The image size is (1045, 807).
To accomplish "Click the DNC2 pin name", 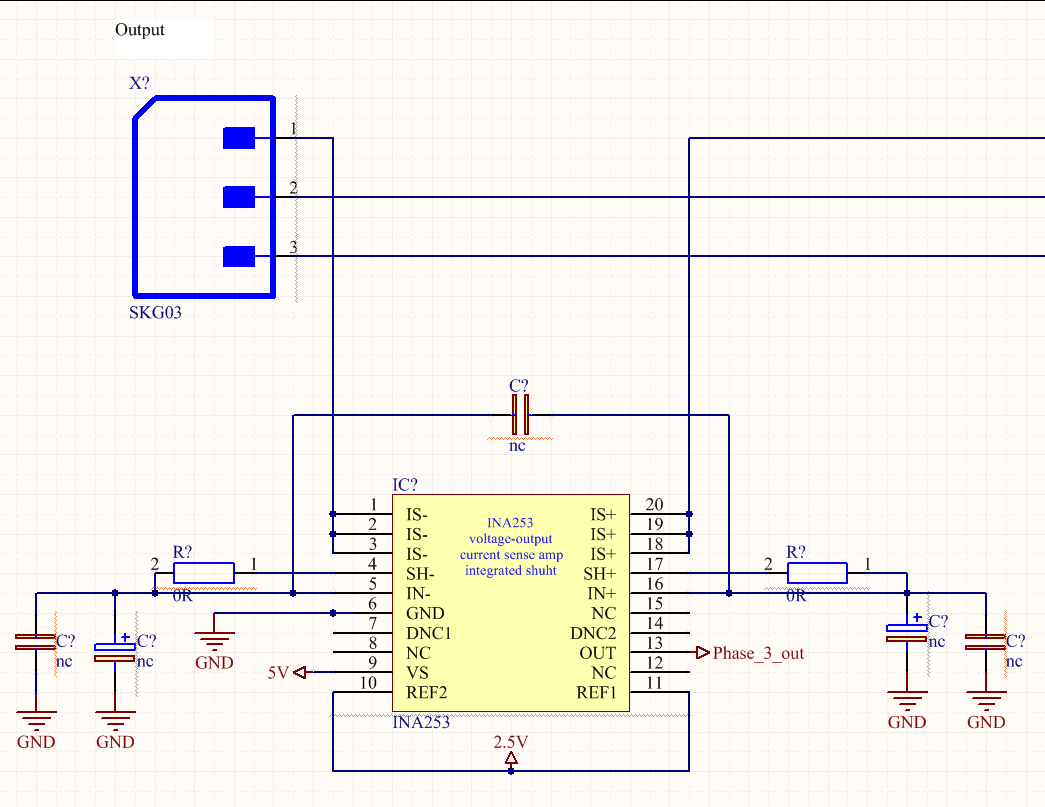I will coord(593,633).
